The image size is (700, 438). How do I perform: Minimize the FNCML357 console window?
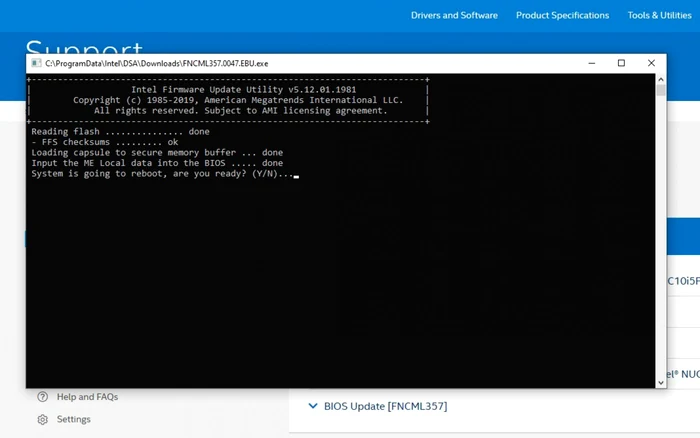592,63
